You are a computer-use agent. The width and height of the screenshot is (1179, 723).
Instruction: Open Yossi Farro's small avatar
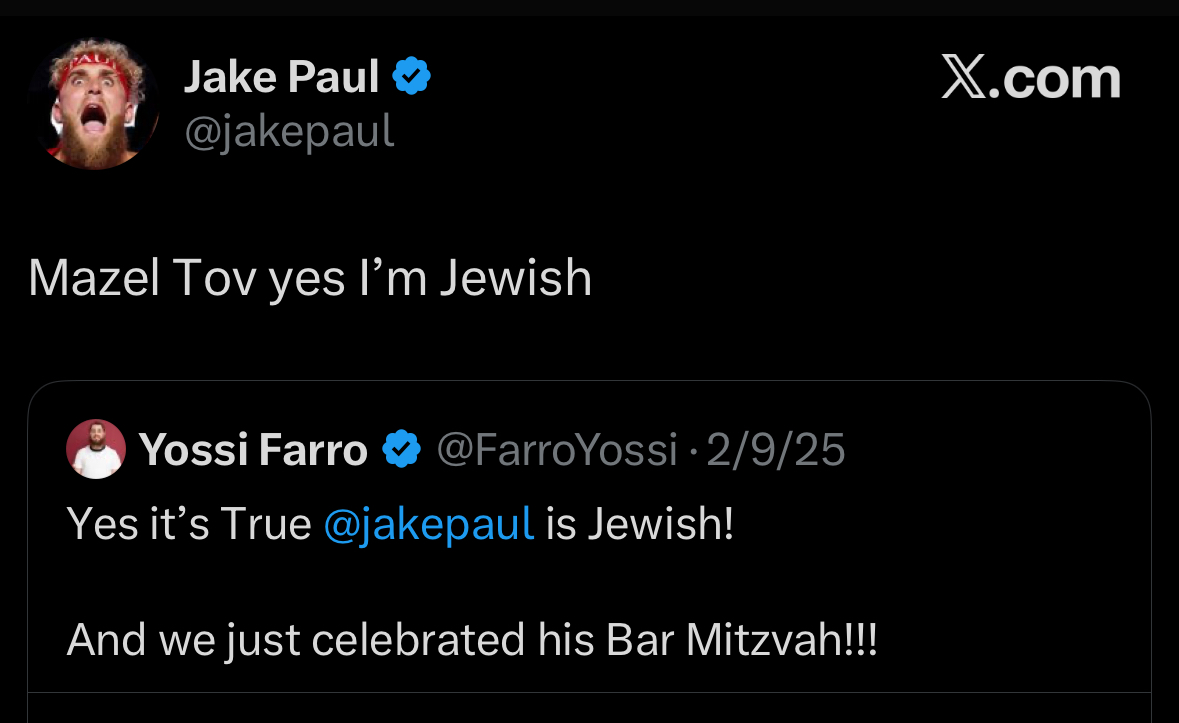[96, 450]
